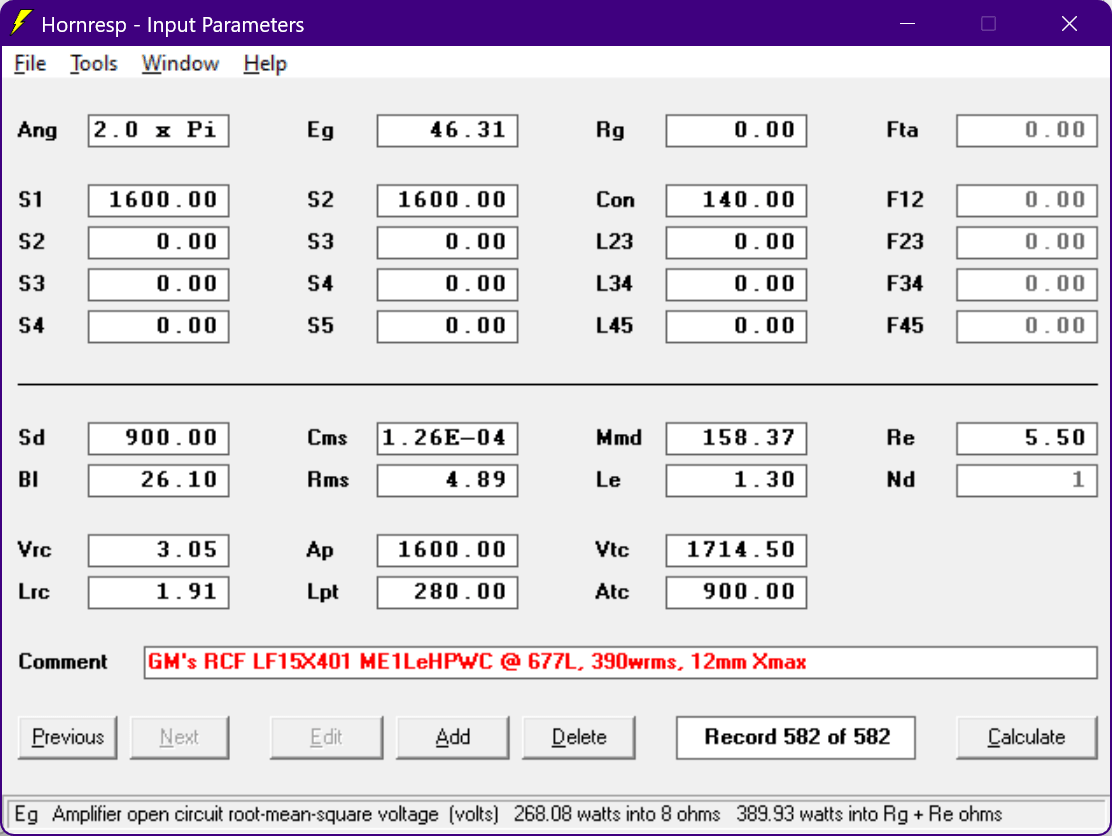Delete the current record

[579, 737]
